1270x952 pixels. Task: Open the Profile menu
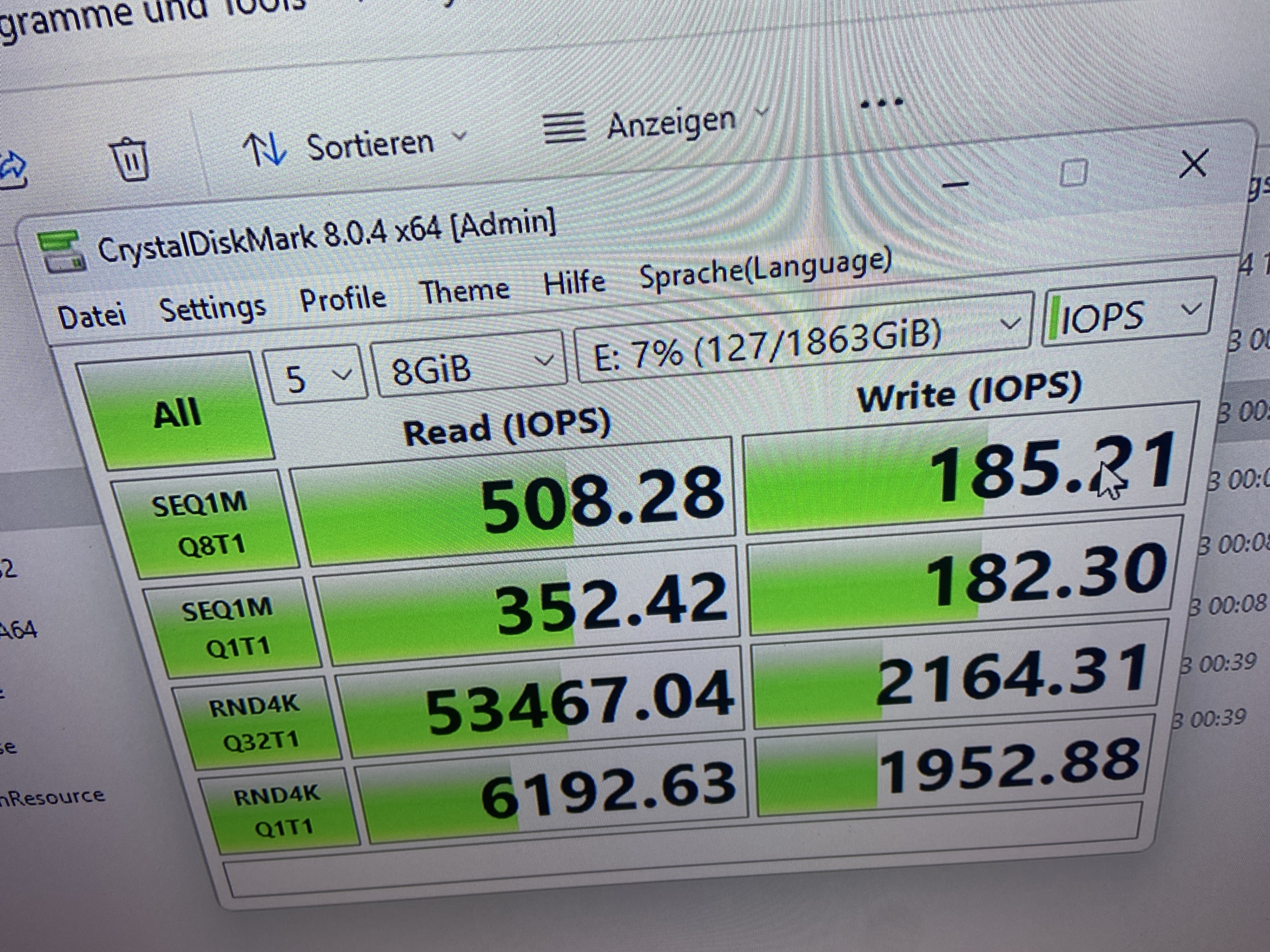pos(343,299)
